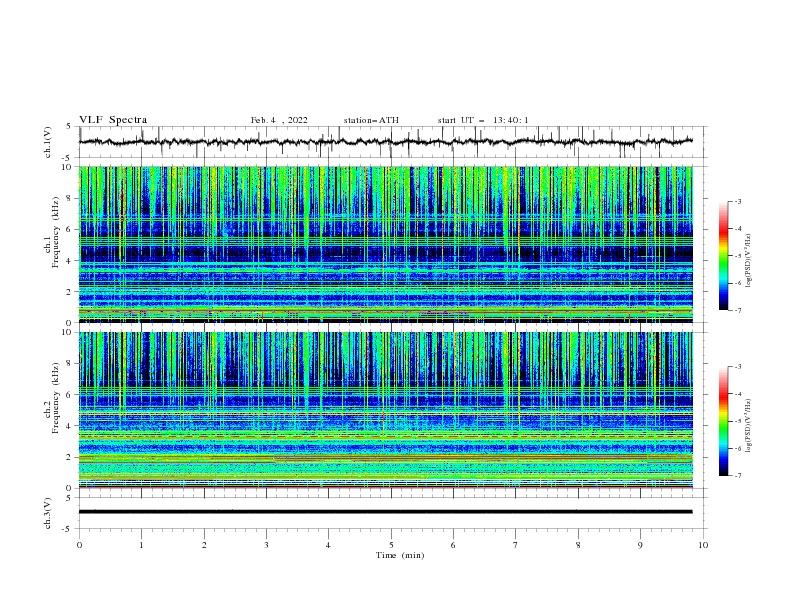Click the time axis tick label "7"
Screen dimensions: 792x612
516,545
